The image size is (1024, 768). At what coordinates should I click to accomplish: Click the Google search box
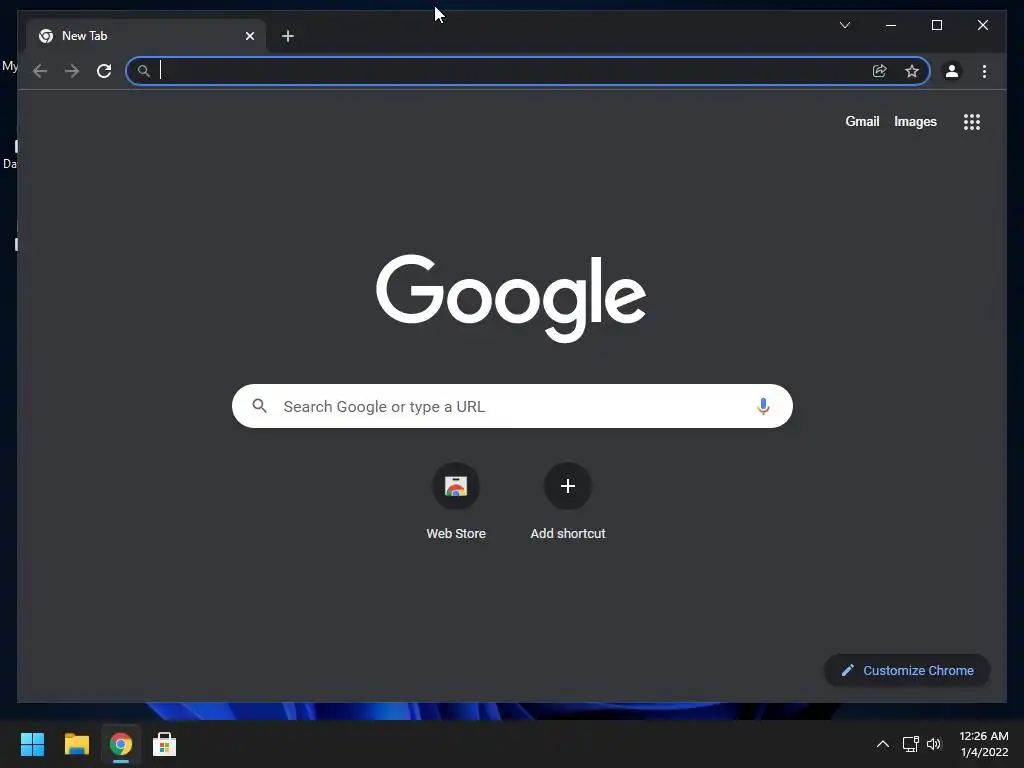[x=512, y=406]
